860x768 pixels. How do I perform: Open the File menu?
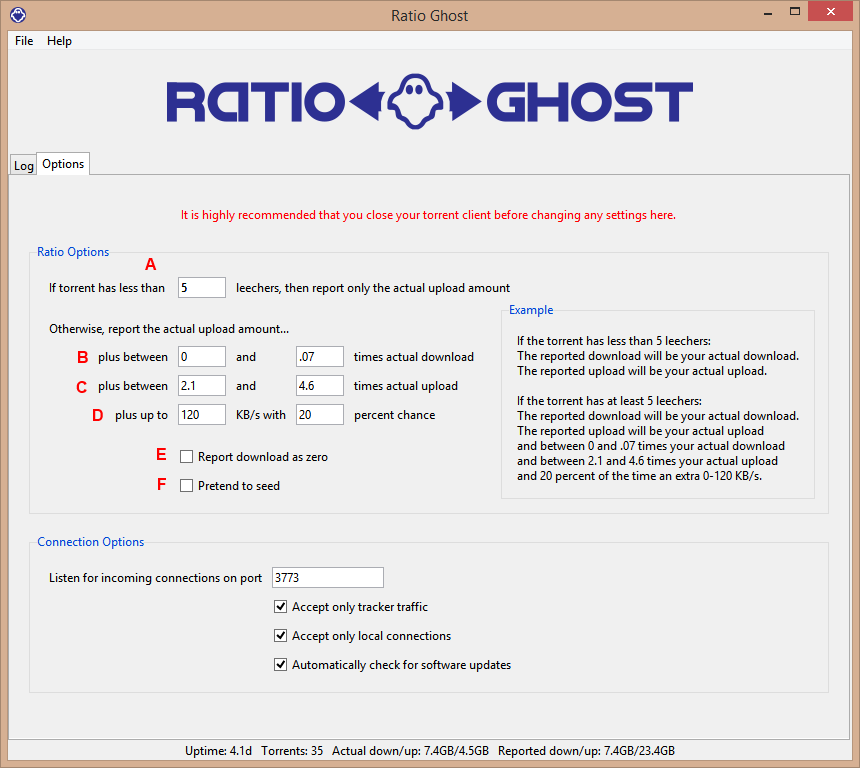pyautogui.click(x=24, y=41)
